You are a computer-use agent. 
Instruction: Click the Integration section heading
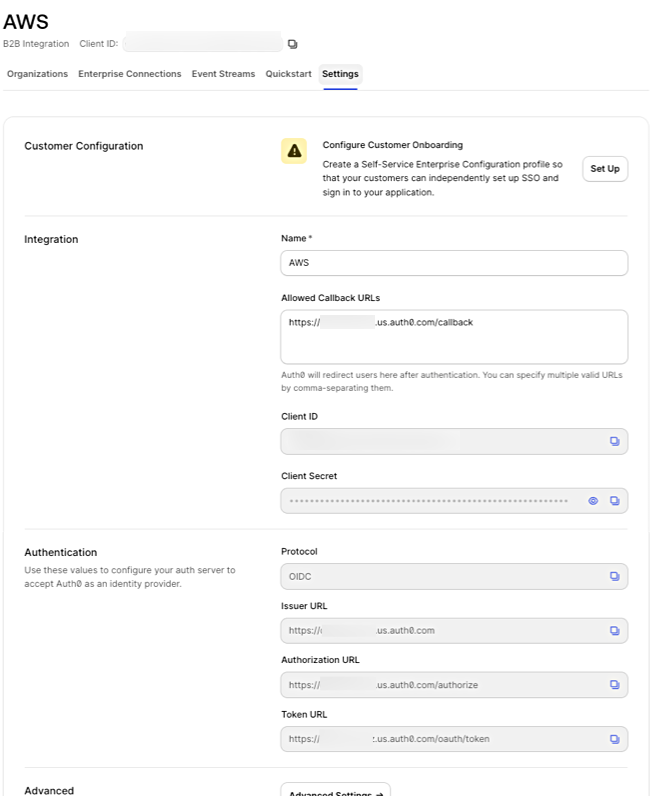pos(51,240)
